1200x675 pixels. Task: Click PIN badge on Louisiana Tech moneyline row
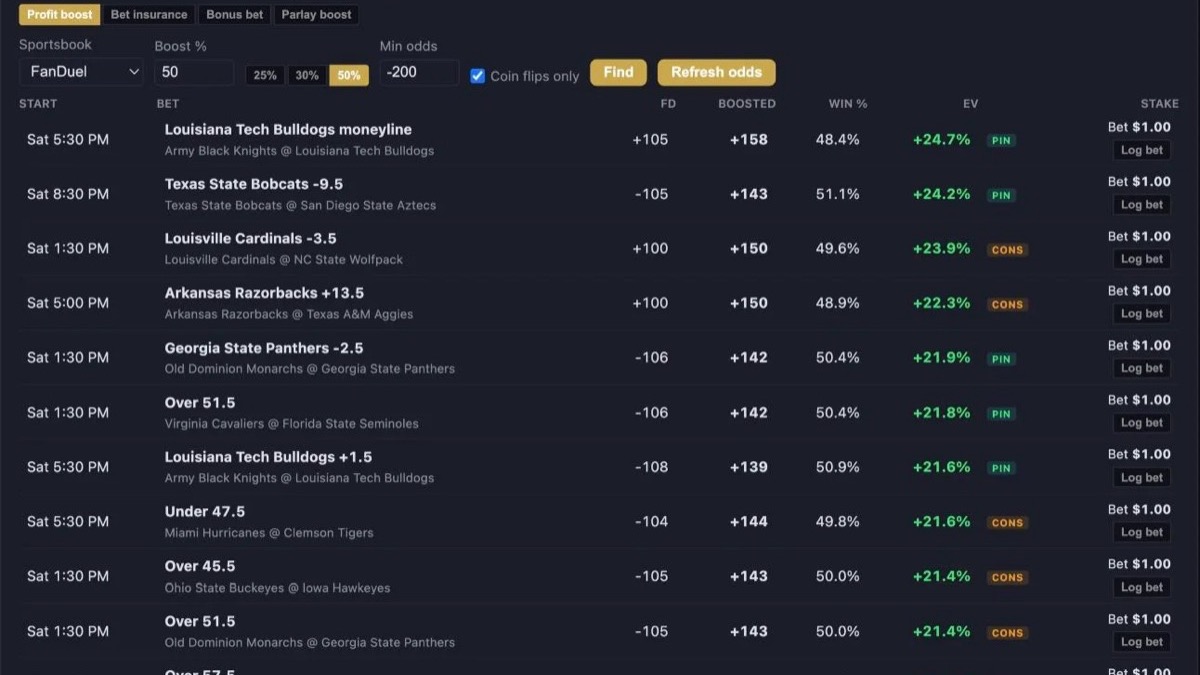pos(1001,141)
